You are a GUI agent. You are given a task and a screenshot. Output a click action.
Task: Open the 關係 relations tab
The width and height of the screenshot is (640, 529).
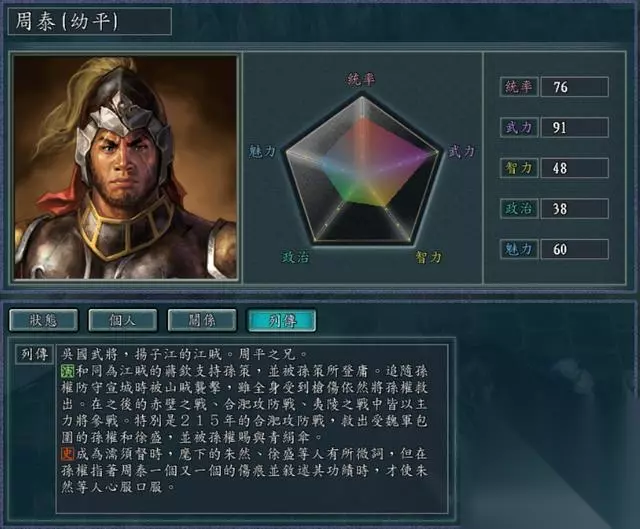202,320
